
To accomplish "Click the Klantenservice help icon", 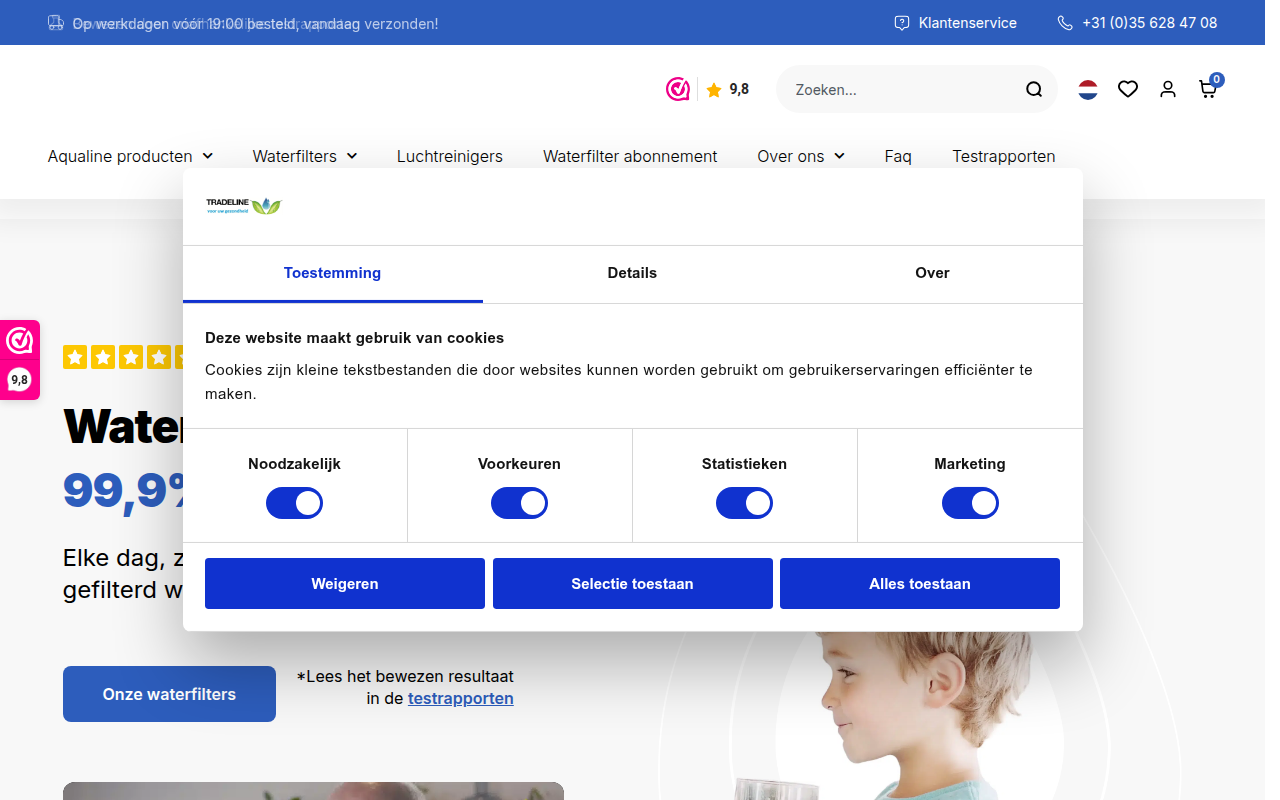I will (x=902, y=23).
